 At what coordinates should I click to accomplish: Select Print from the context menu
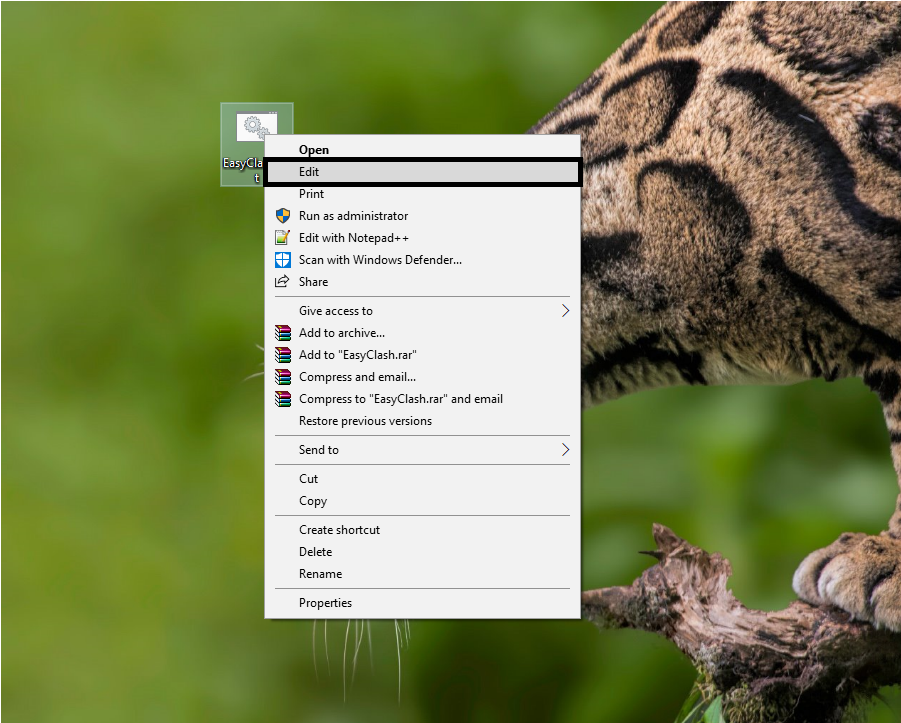click(x=310, y=193)
